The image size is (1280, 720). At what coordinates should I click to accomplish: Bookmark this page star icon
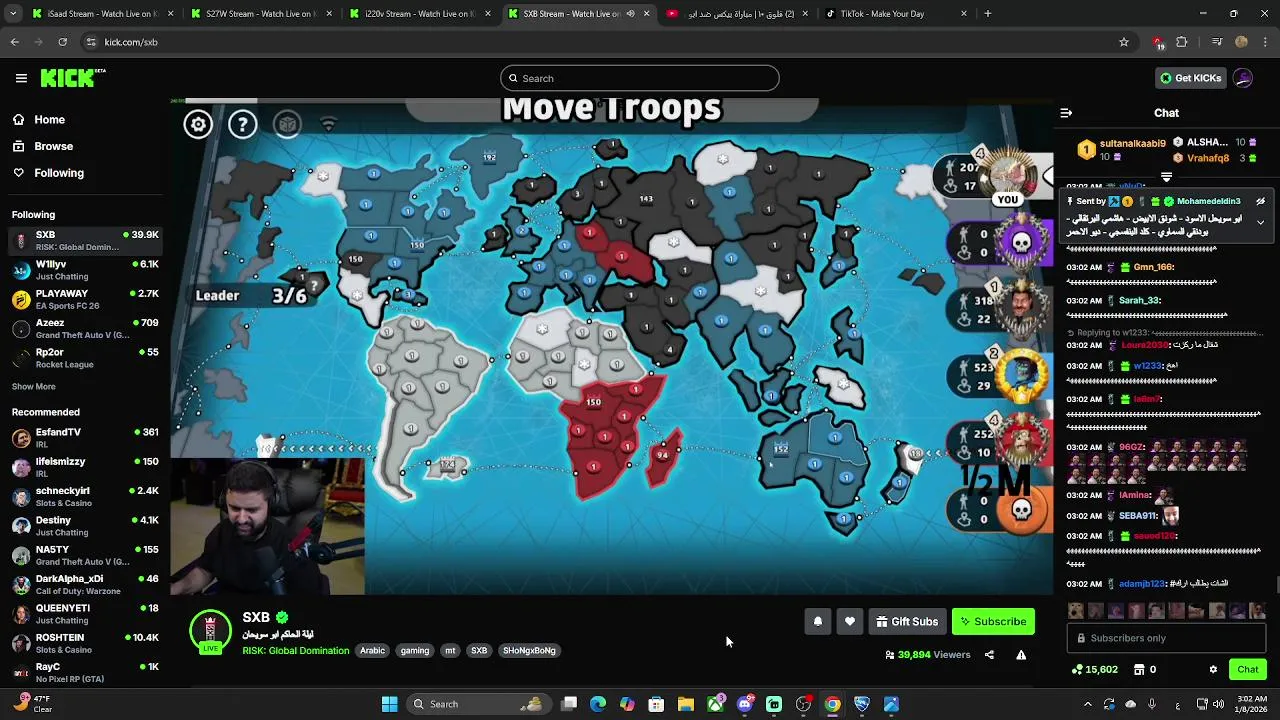(x=1124, y=42)
